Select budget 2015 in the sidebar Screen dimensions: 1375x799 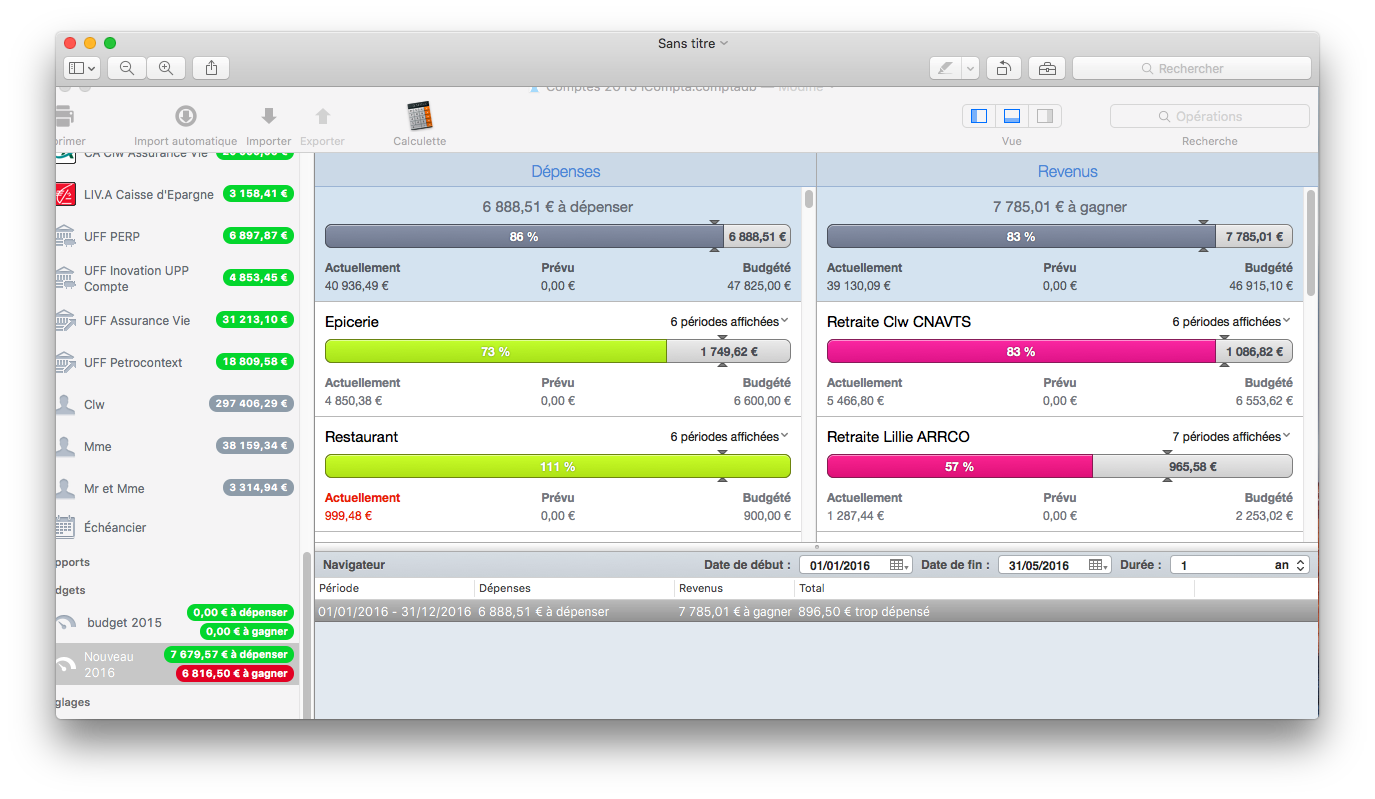124,622
